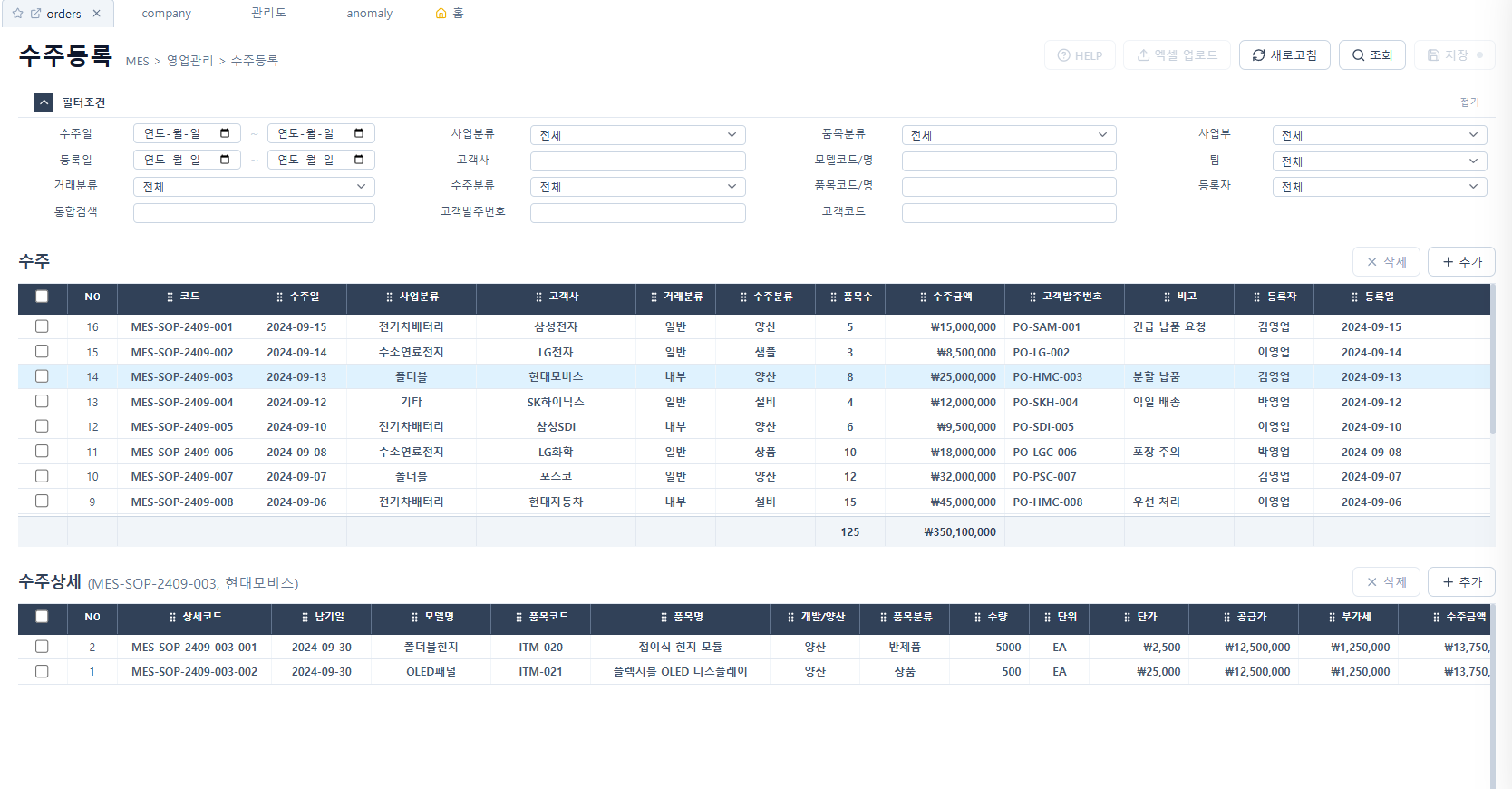Click drag handle icon on 등록자 column header
Screen dimensions: 1512x789
1257,297
